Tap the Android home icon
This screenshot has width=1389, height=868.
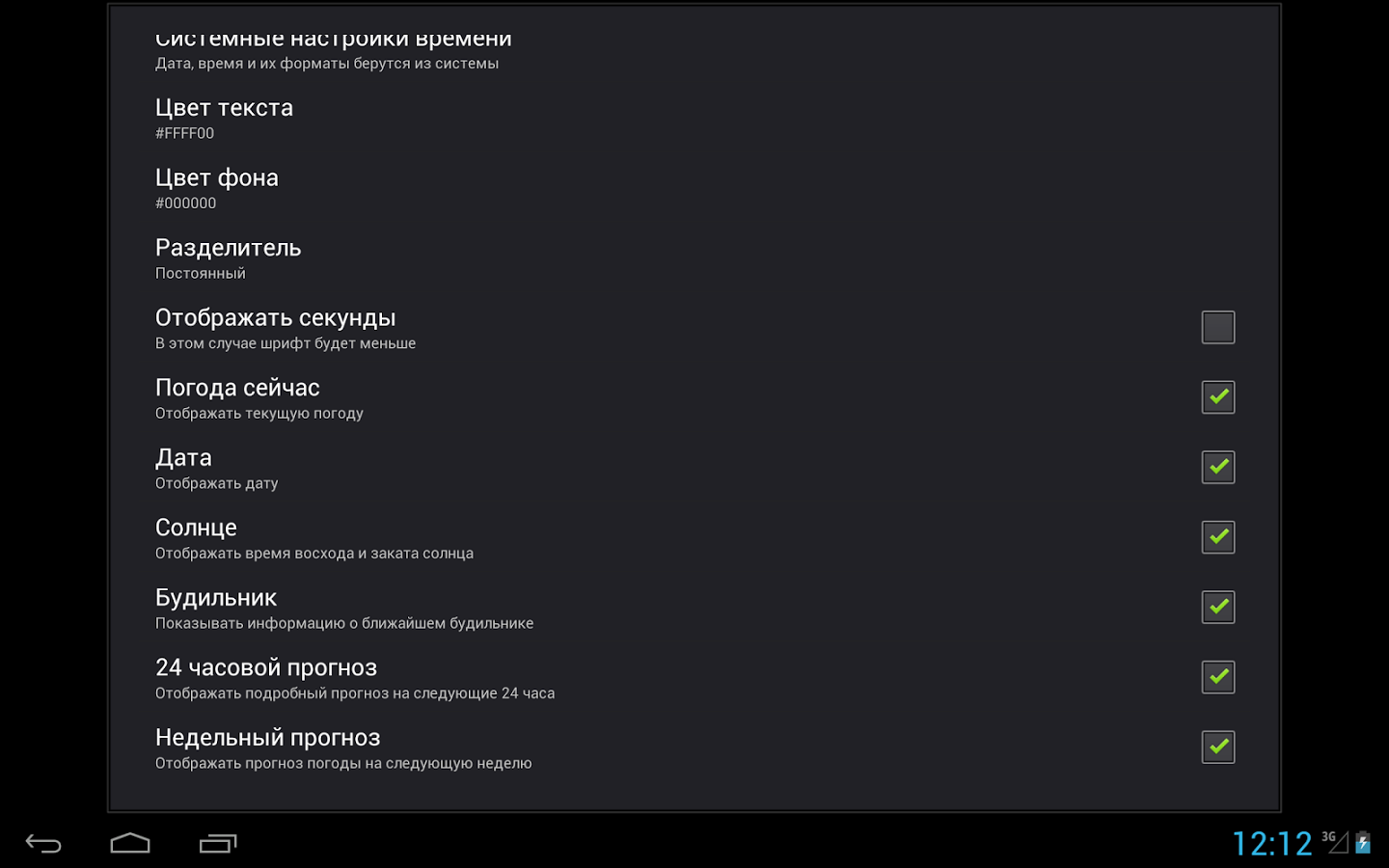click(130, 844)
